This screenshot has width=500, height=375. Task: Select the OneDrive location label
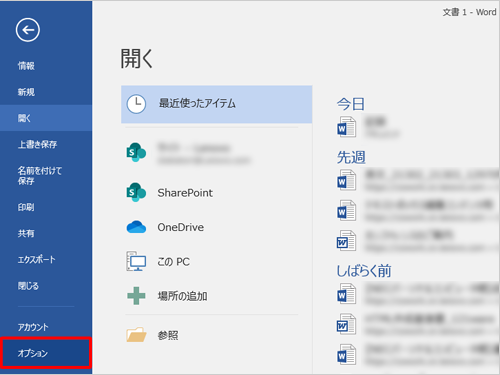[x=181, y=227]
